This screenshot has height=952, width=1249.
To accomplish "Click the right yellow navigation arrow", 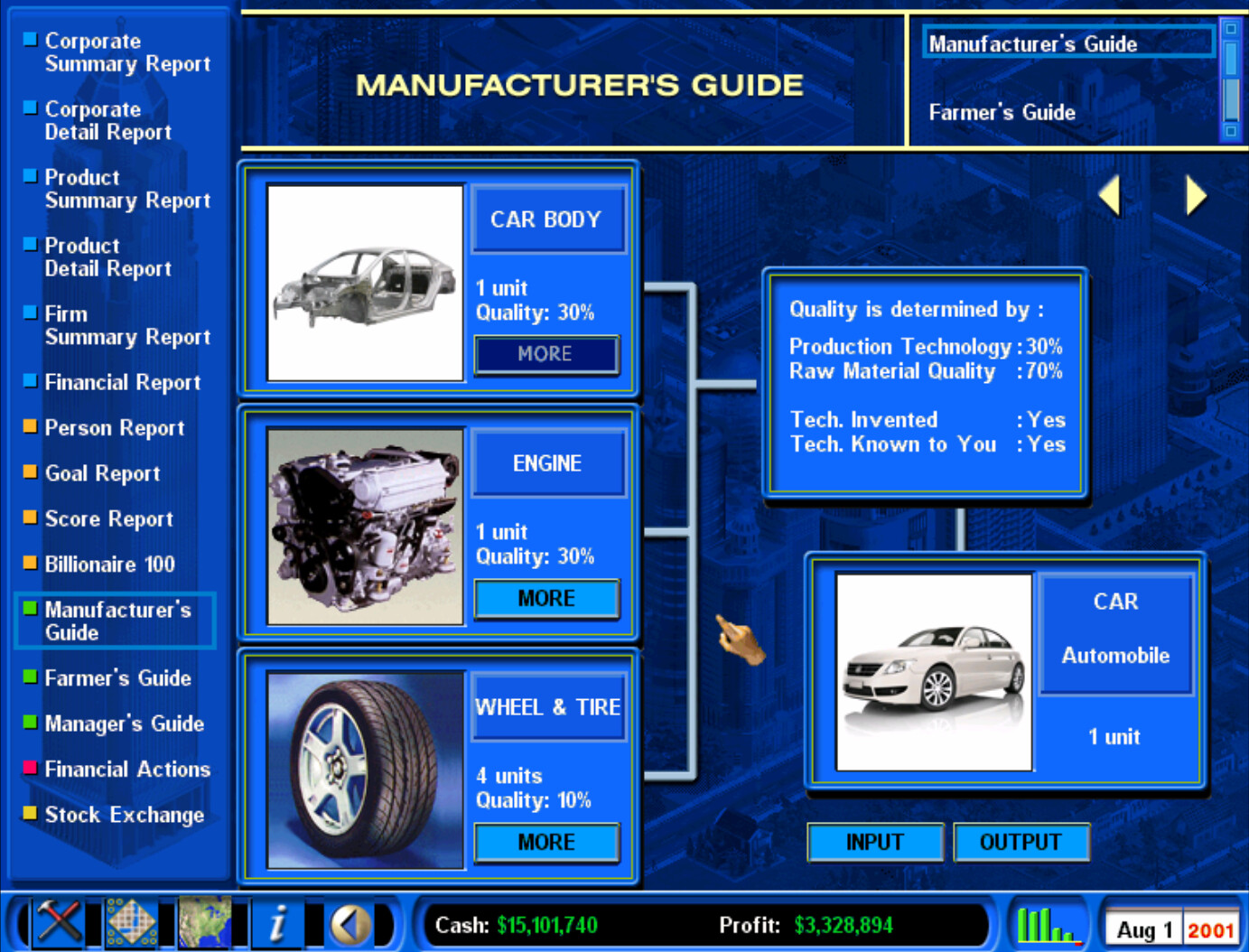I will click(x=1194, y=194).
